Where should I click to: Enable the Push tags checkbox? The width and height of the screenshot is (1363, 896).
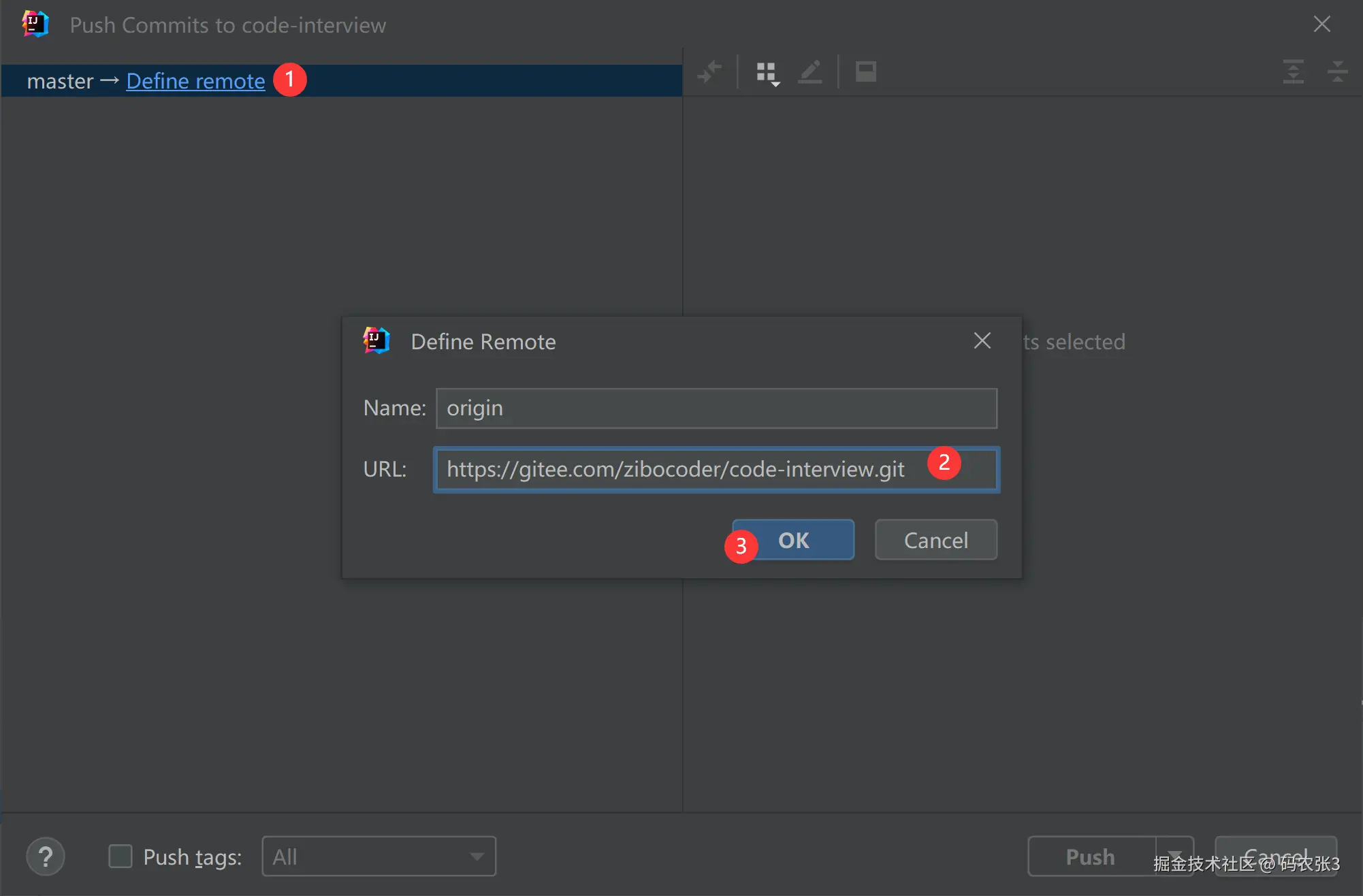[121, 857]
